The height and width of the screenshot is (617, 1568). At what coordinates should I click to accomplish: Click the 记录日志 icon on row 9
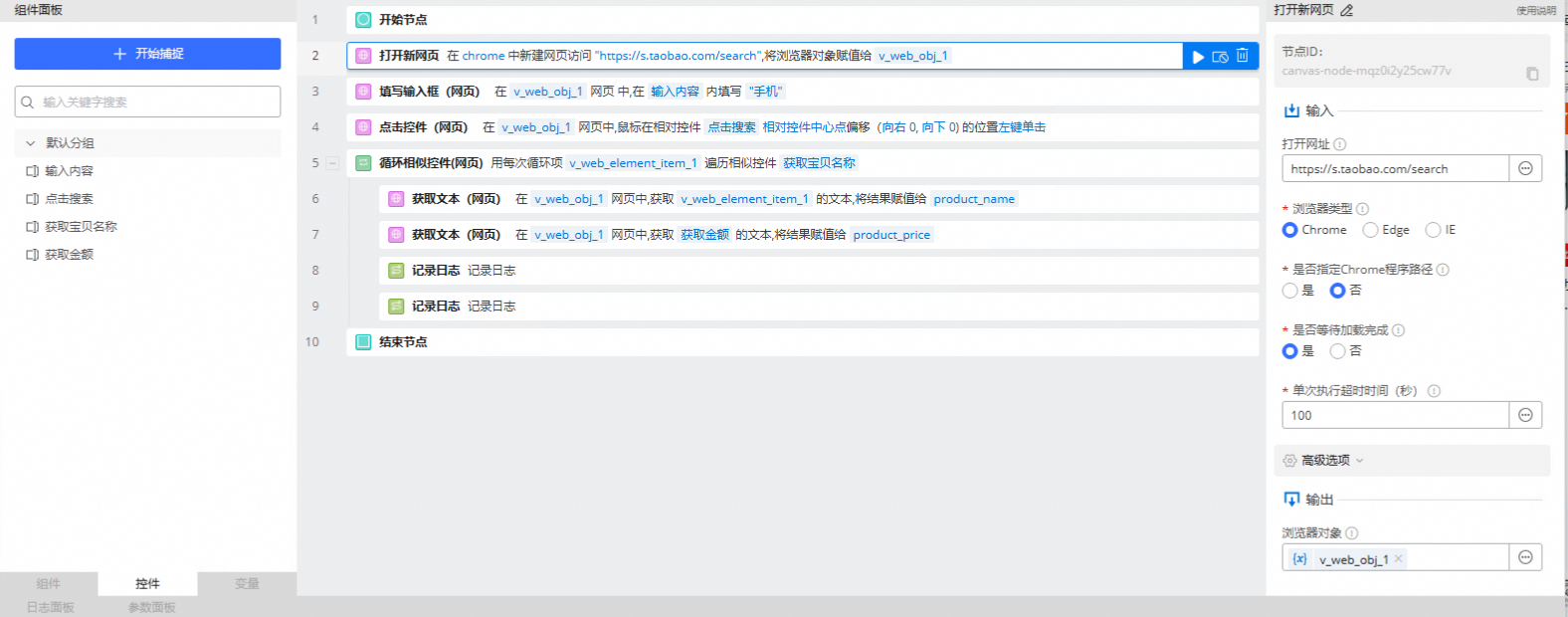click(396, 307)
